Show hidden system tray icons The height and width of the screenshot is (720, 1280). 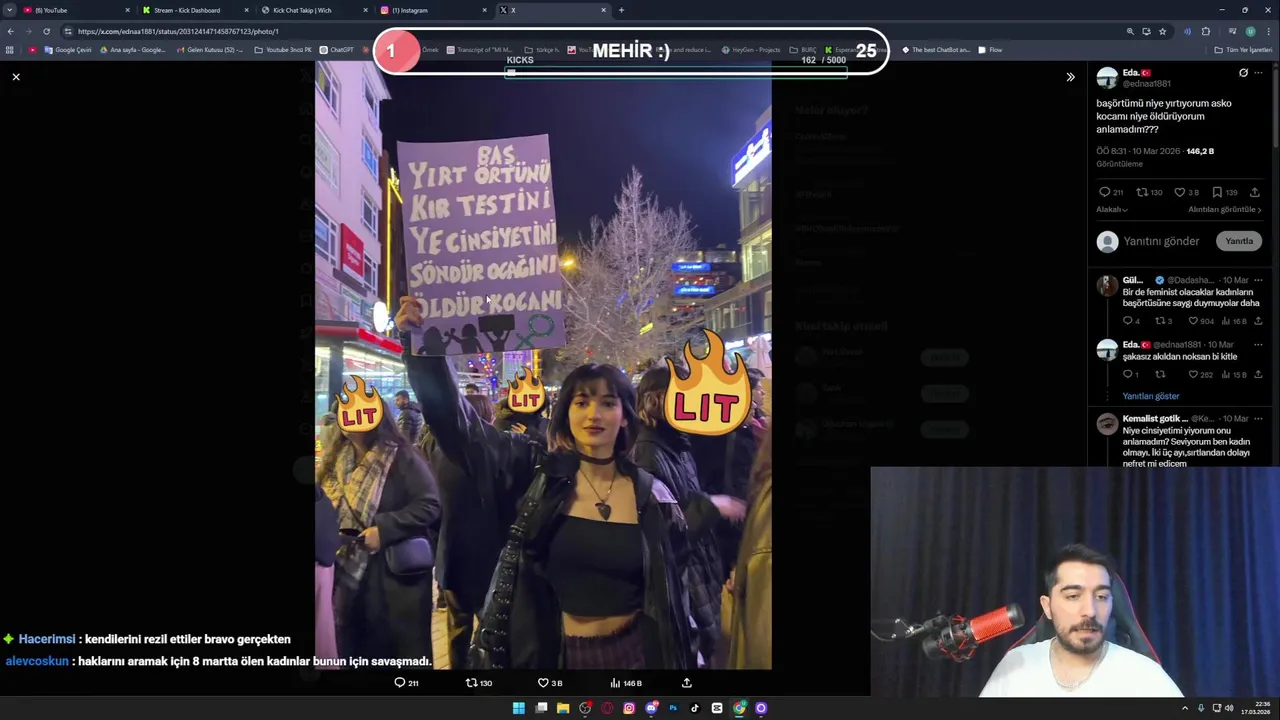(1187, 708)
